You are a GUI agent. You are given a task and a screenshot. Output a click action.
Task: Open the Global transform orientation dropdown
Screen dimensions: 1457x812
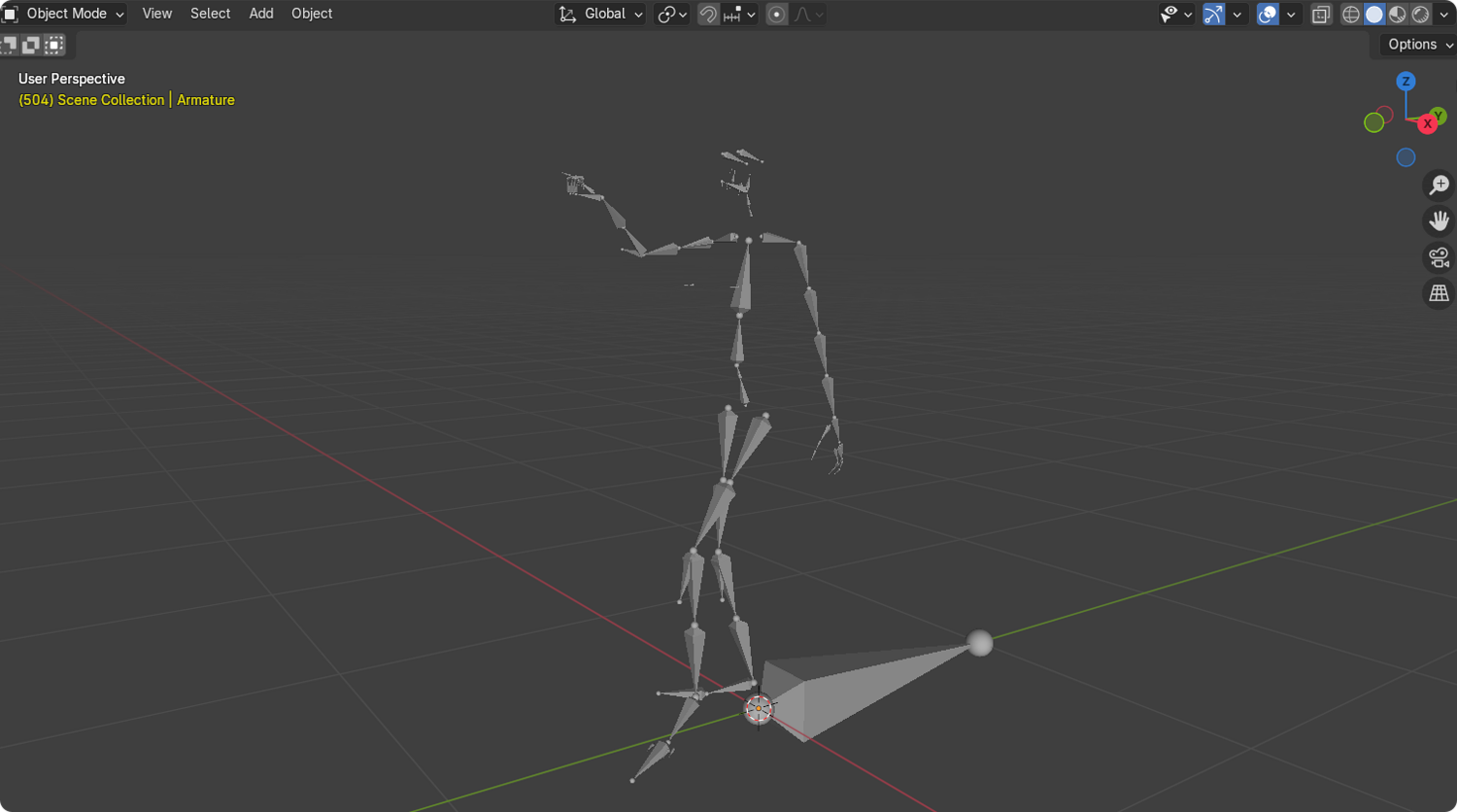point(600,14)
